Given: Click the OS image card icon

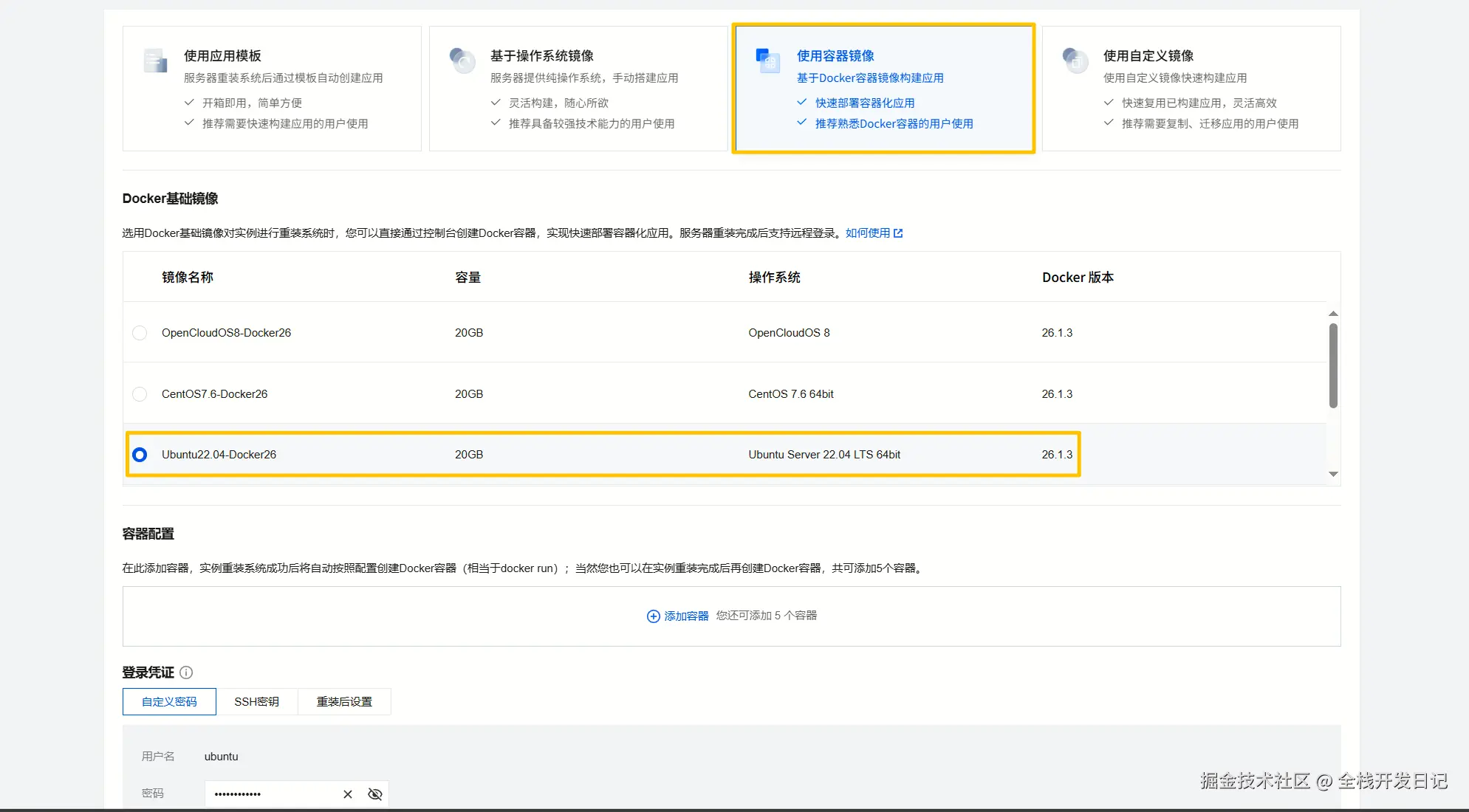Looking at the screenshot, I should 462,61.
